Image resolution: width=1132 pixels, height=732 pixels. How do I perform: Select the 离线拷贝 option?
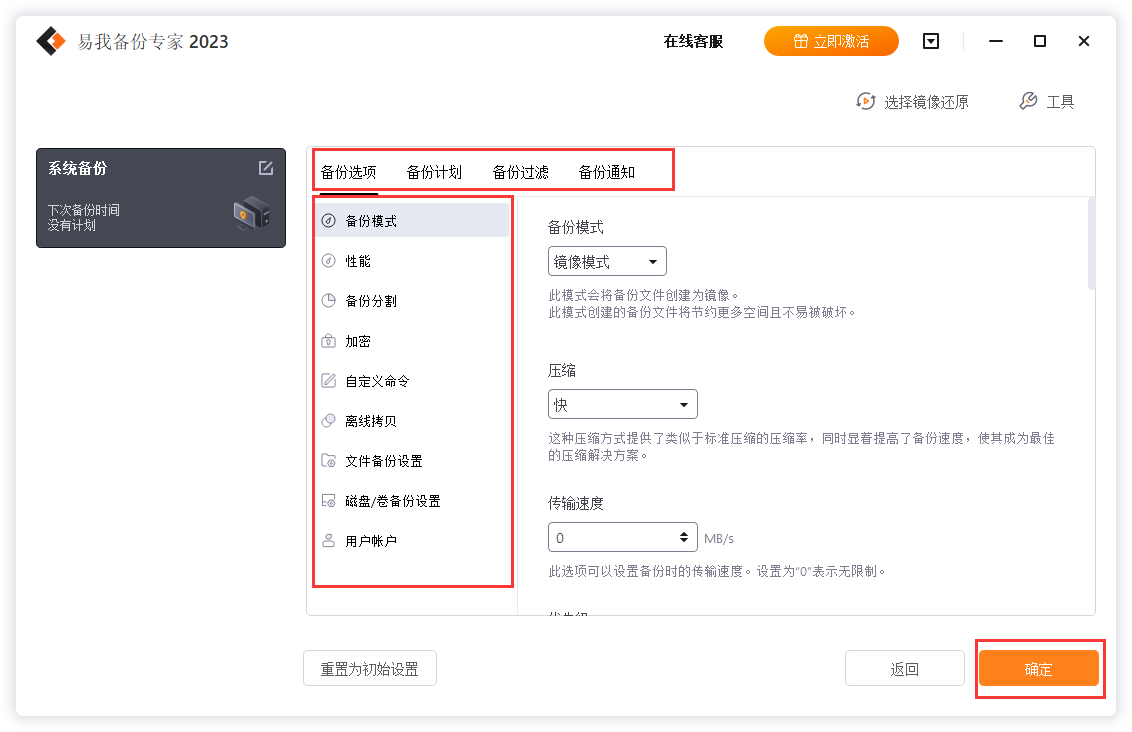click(x=371, y=421)
